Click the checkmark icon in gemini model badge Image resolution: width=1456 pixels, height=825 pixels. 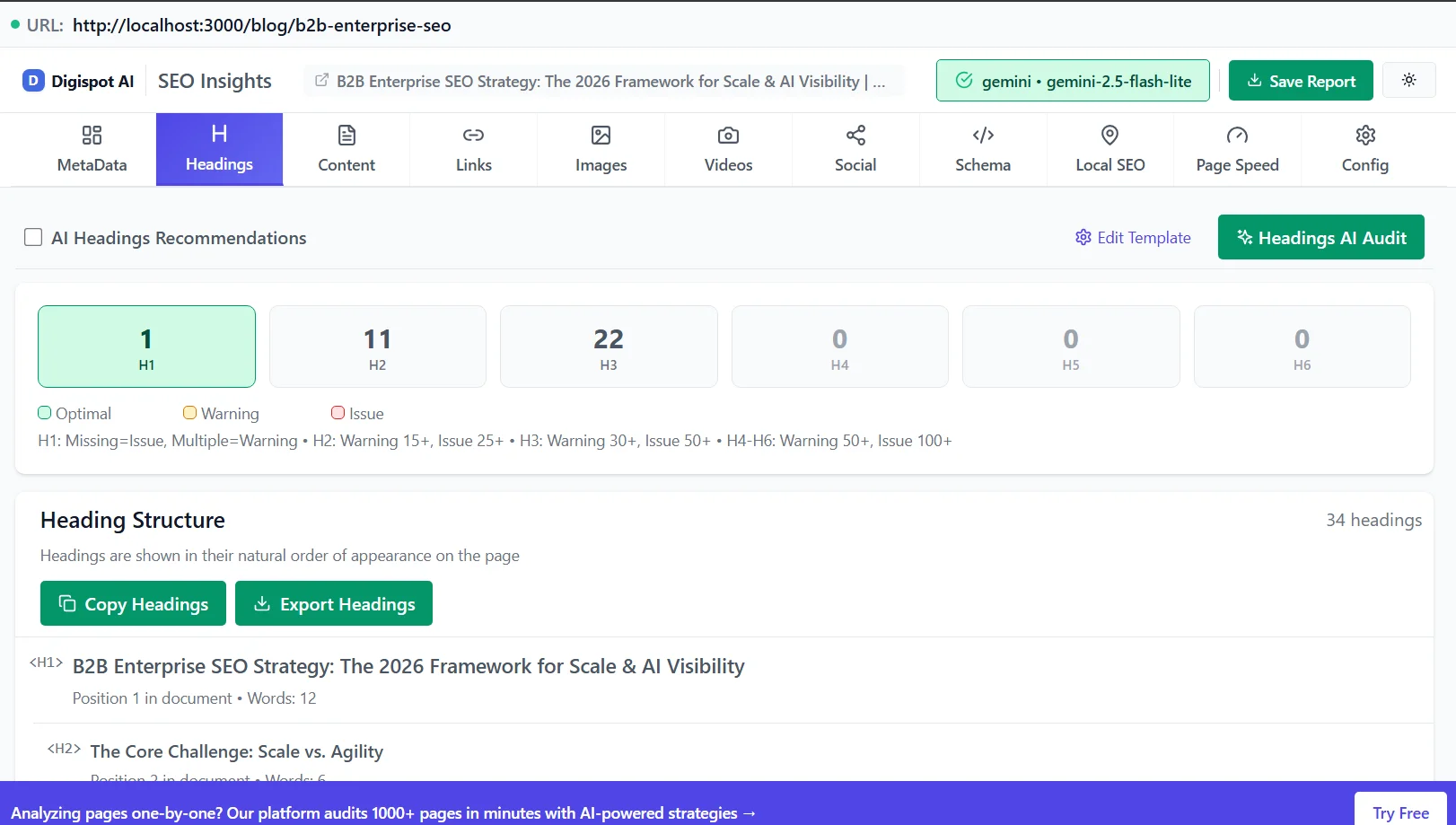pyautogui.click(x=964, y=81)
